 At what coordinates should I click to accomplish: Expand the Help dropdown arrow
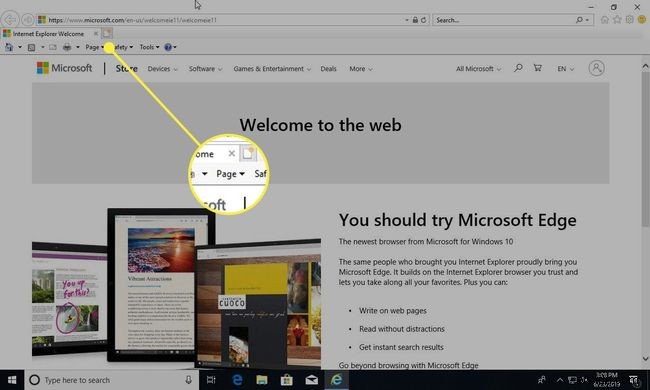pos(175,47)
